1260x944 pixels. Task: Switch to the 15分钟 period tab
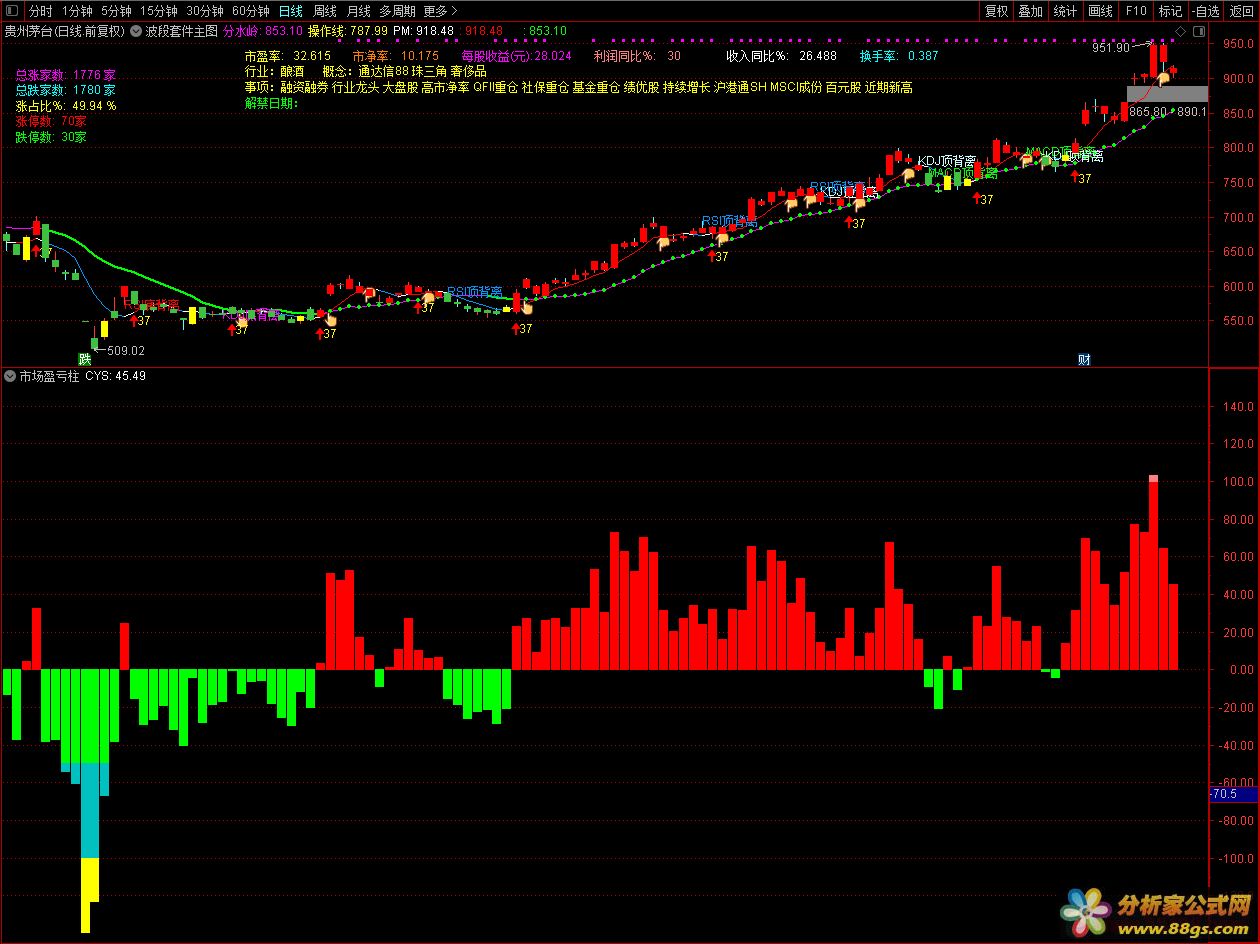tap(158, 11)
